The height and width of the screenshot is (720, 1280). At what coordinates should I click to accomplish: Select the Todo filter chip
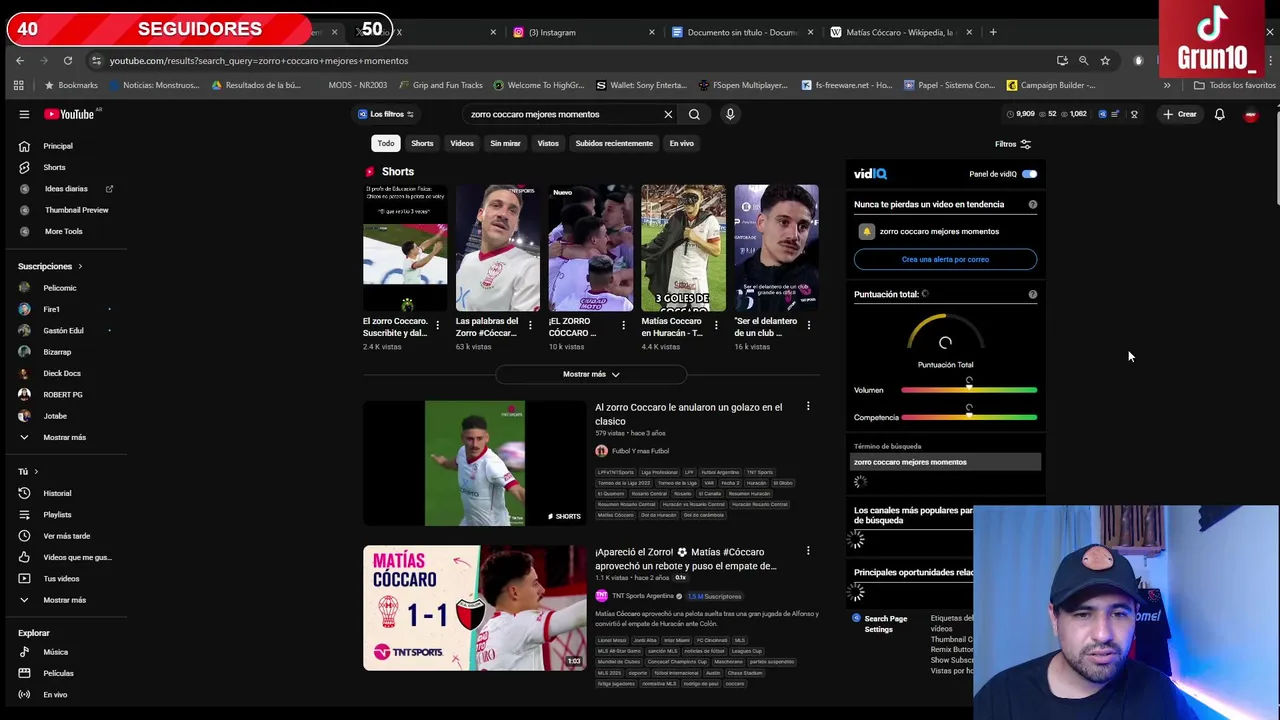[x=386, y=143]
